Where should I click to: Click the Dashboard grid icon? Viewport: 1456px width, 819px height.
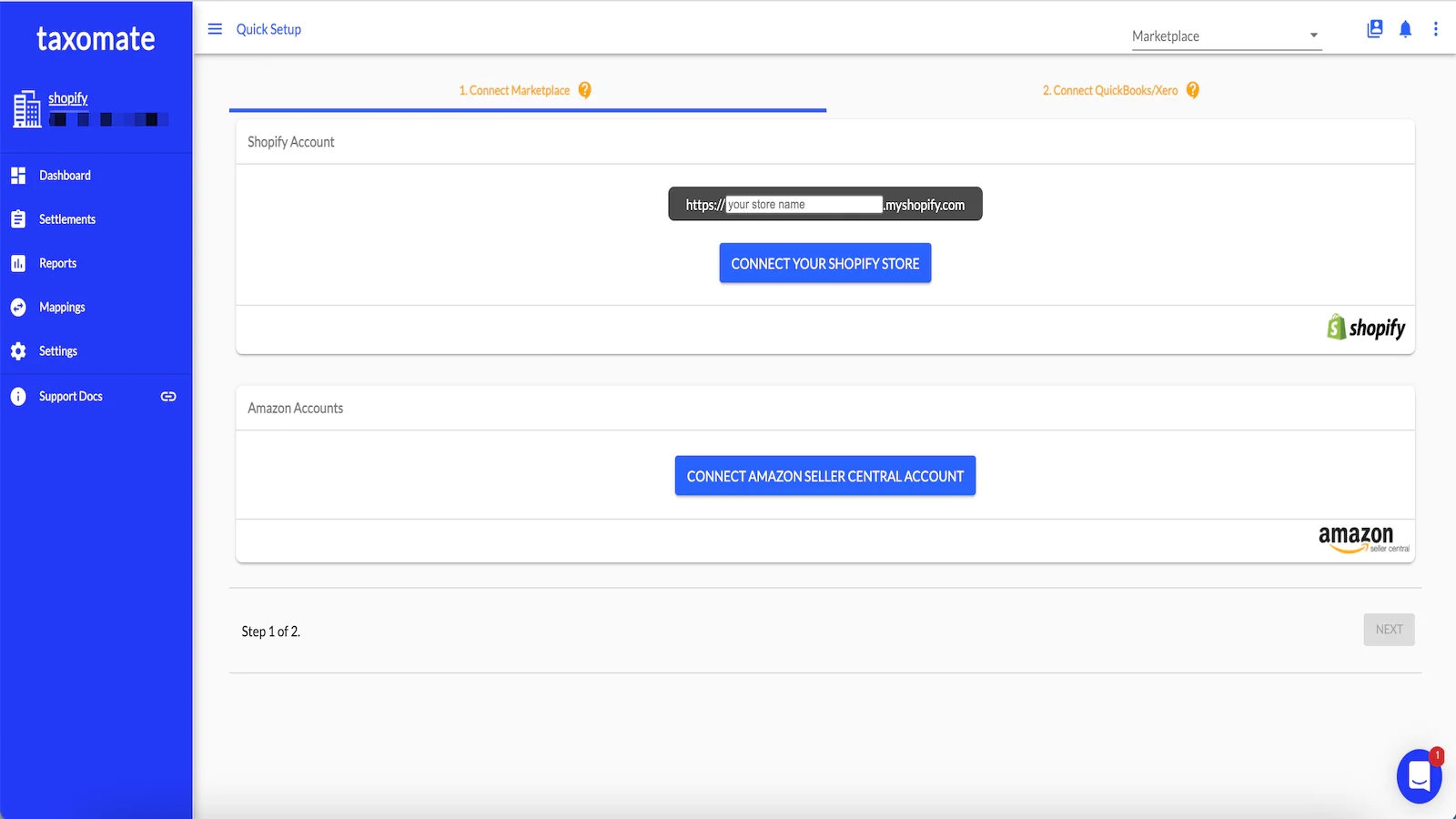[18, 176]
